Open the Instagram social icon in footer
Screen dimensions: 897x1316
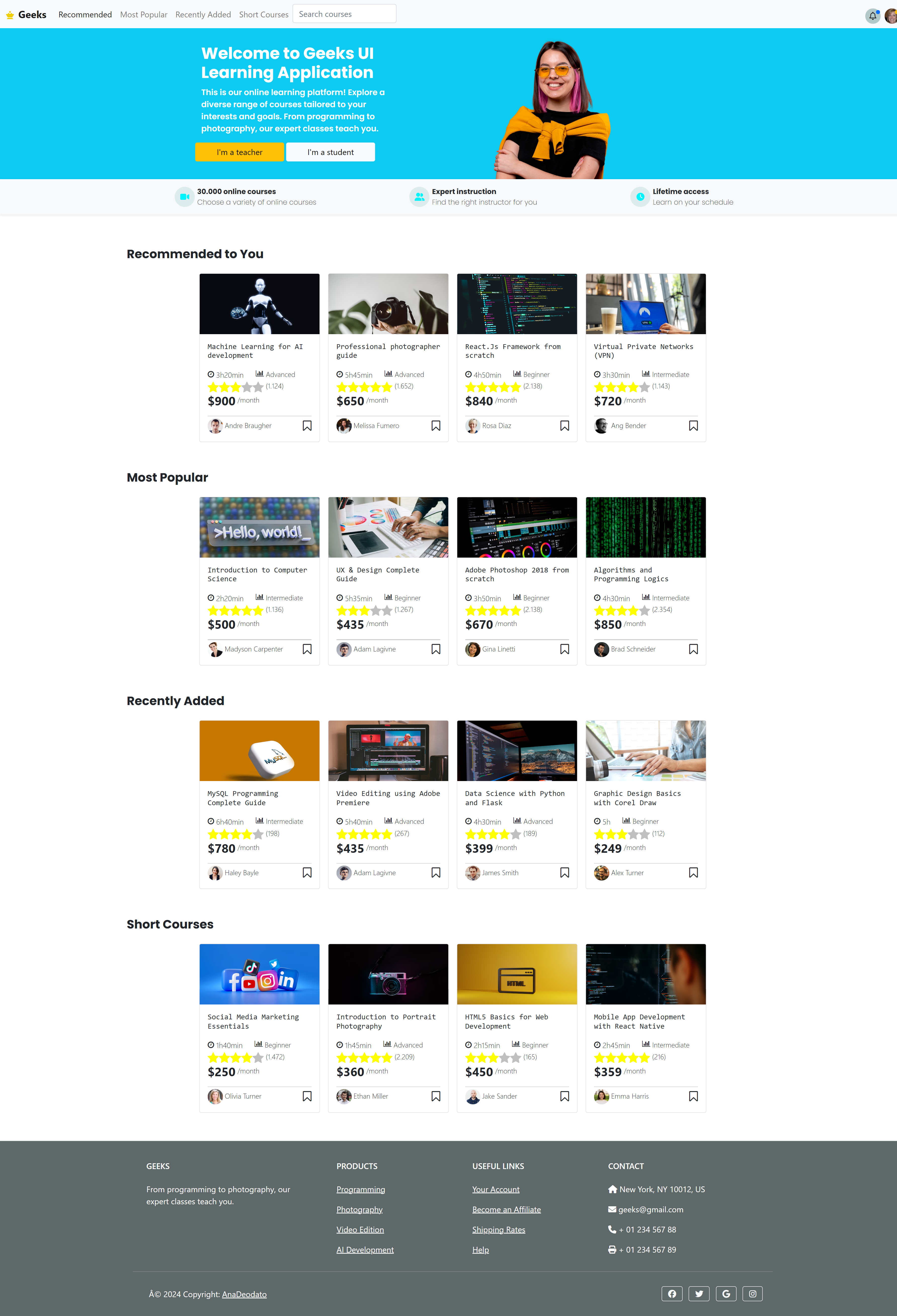coord(753,1293)
